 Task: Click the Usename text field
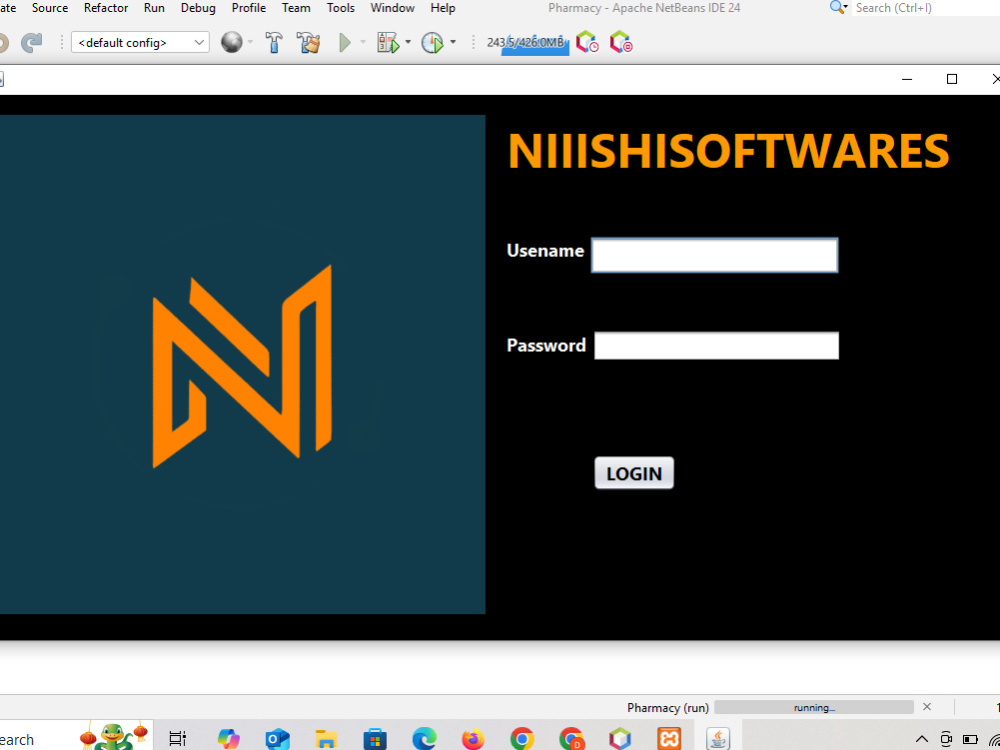(714, 255)
